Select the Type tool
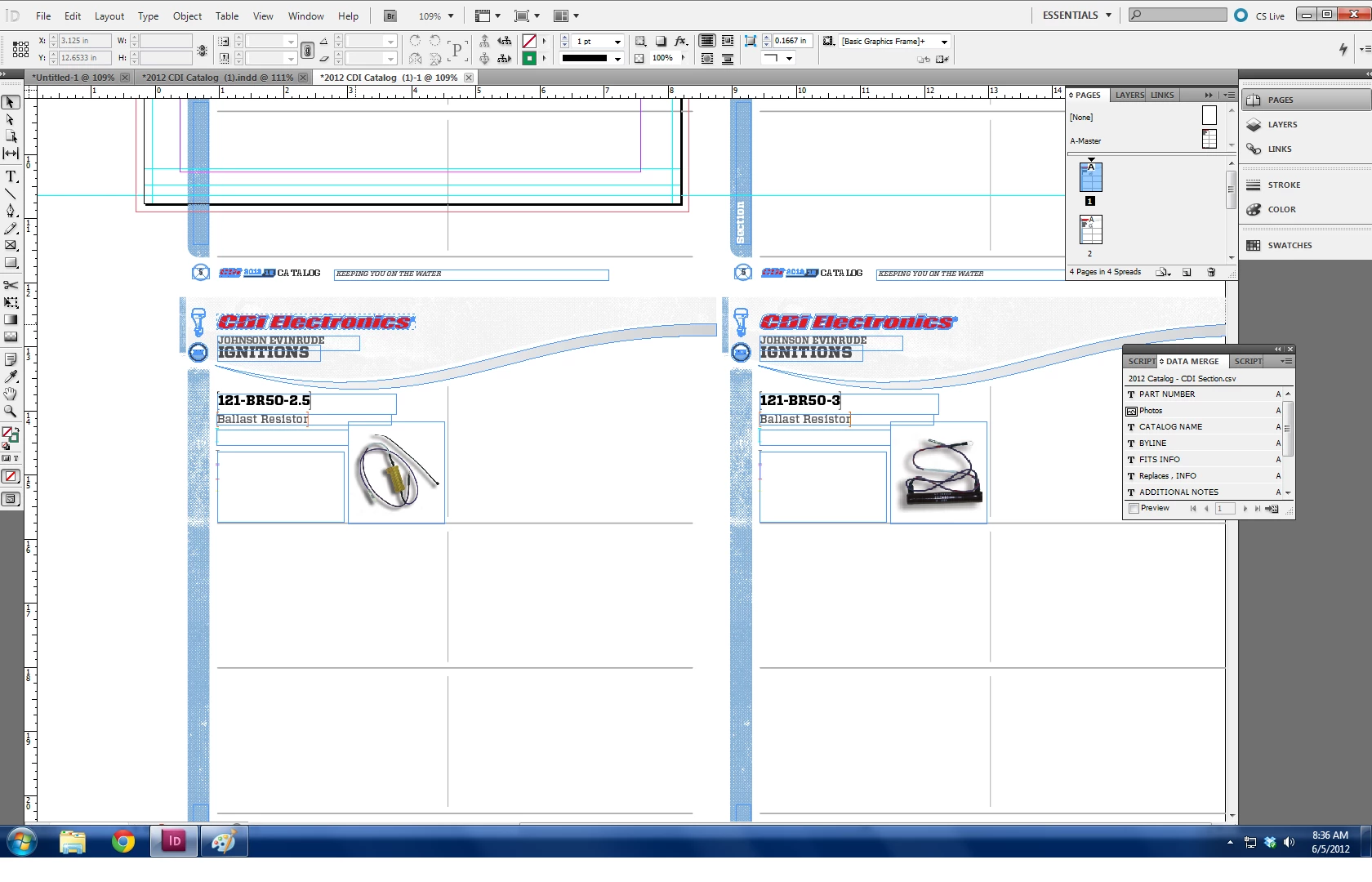The image size is (1372, 882). pyautogui.click(x=11, y=176)
